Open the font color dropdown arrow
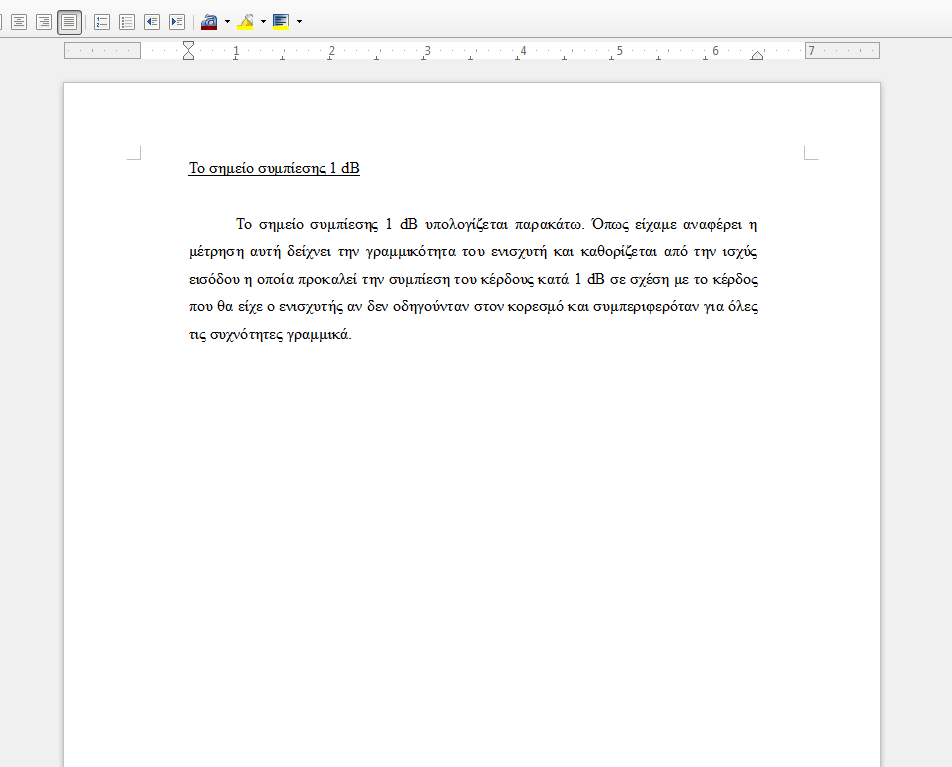Viewport: 952px width, 767px height. (x=227, y=22)
